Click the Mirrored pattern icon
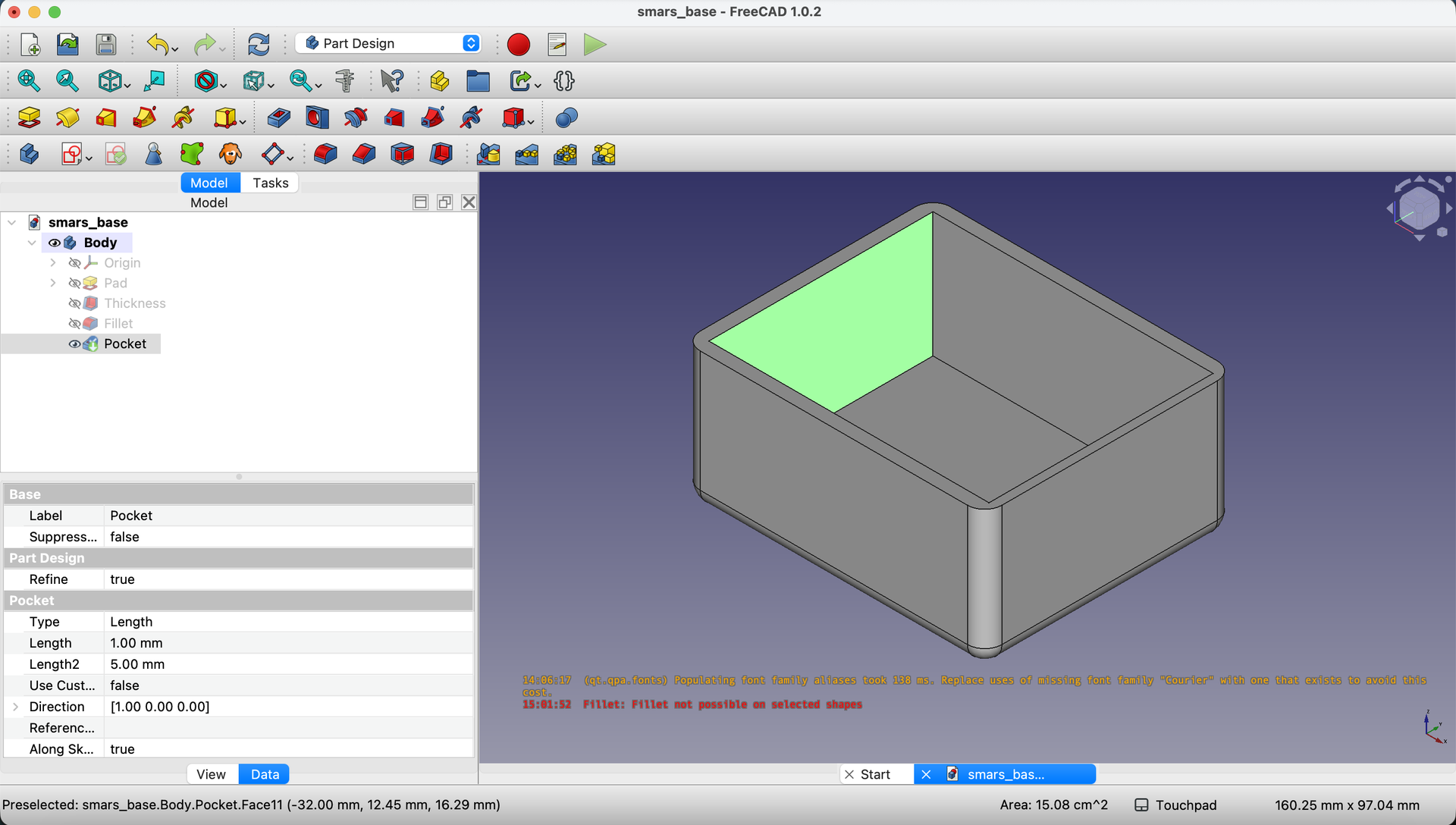Screen dimensions: 1456x825 488,154
